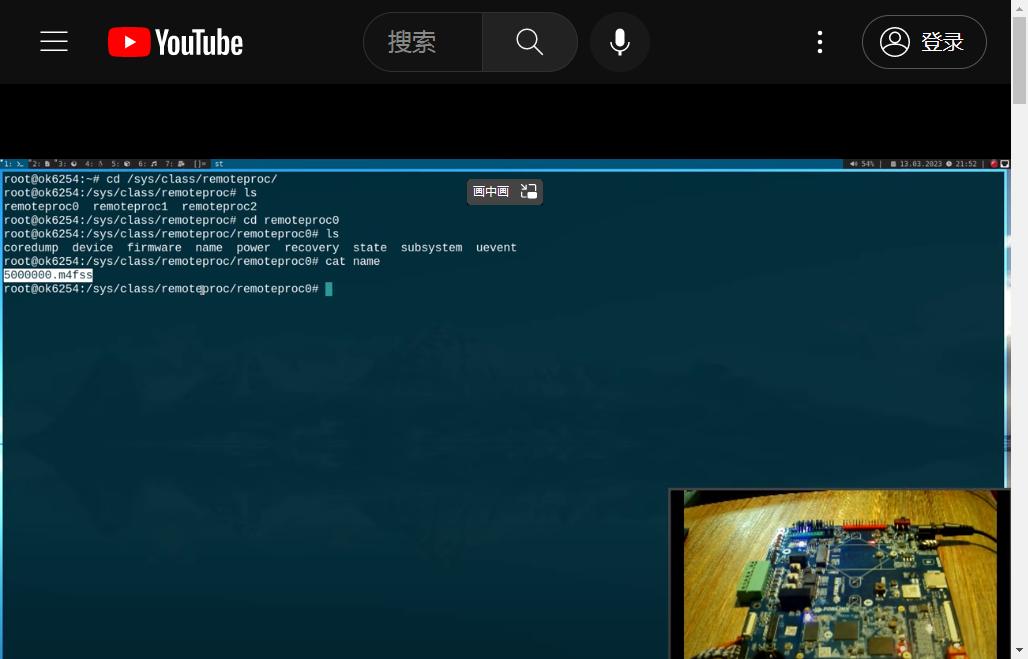Click the 54% volume indicator in video
Screen dimensions: 1028x659
tap(862, 164)
